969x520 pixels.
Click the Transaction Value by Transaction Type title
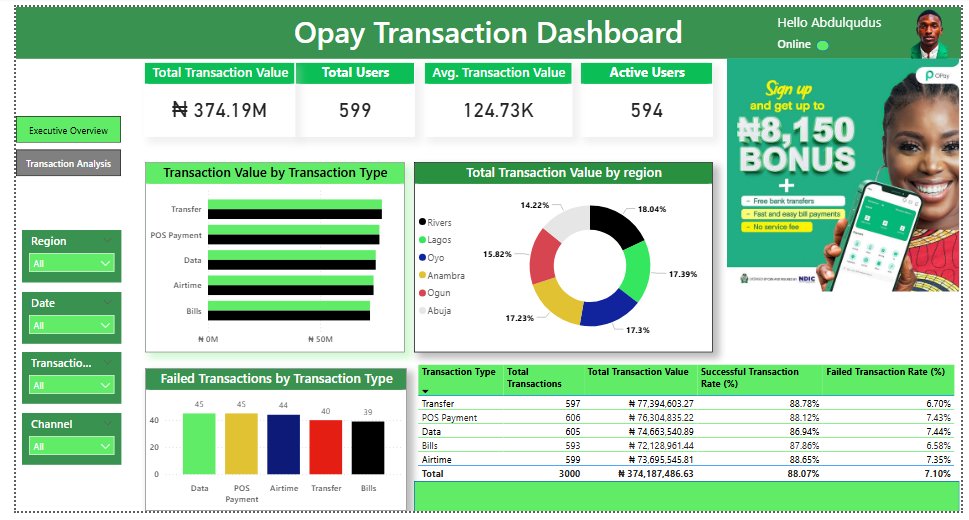pos(275,173)
